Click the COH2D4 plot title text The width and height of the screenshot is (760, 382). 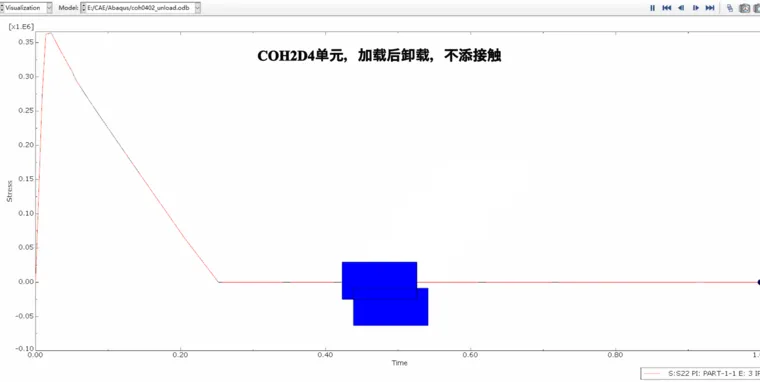coord(379,56)
